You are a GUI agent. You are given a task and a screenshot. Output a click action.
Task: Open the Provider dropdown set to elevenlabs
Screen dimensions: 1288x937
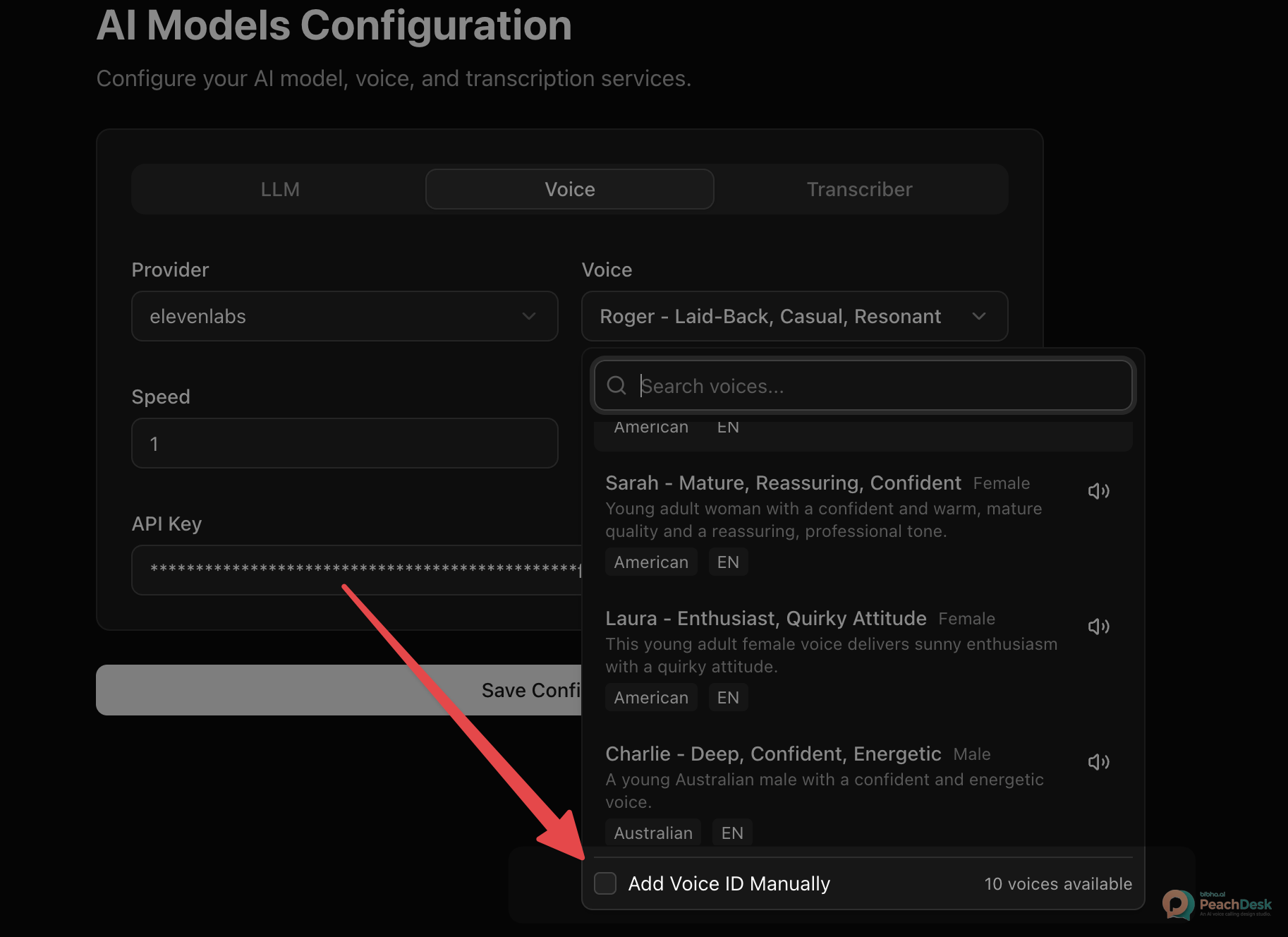point(345,316)
